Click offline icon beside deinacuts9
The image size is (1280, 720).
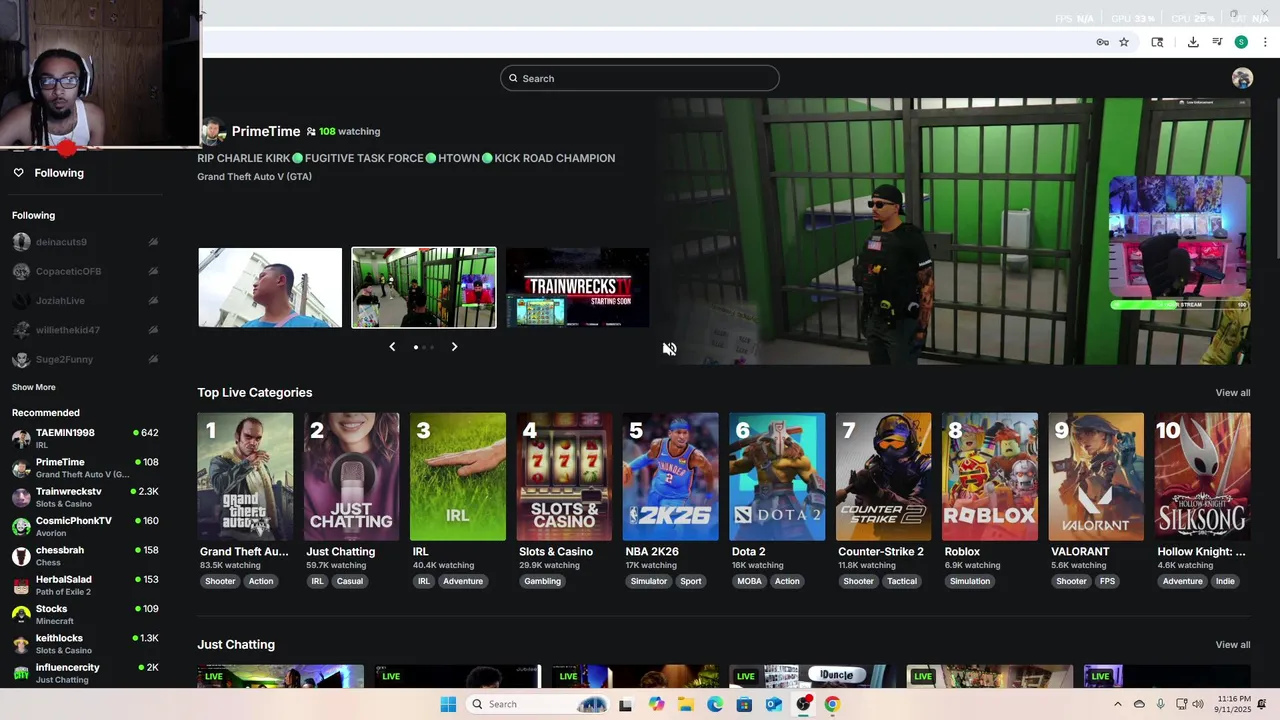(x=153, y=242)
